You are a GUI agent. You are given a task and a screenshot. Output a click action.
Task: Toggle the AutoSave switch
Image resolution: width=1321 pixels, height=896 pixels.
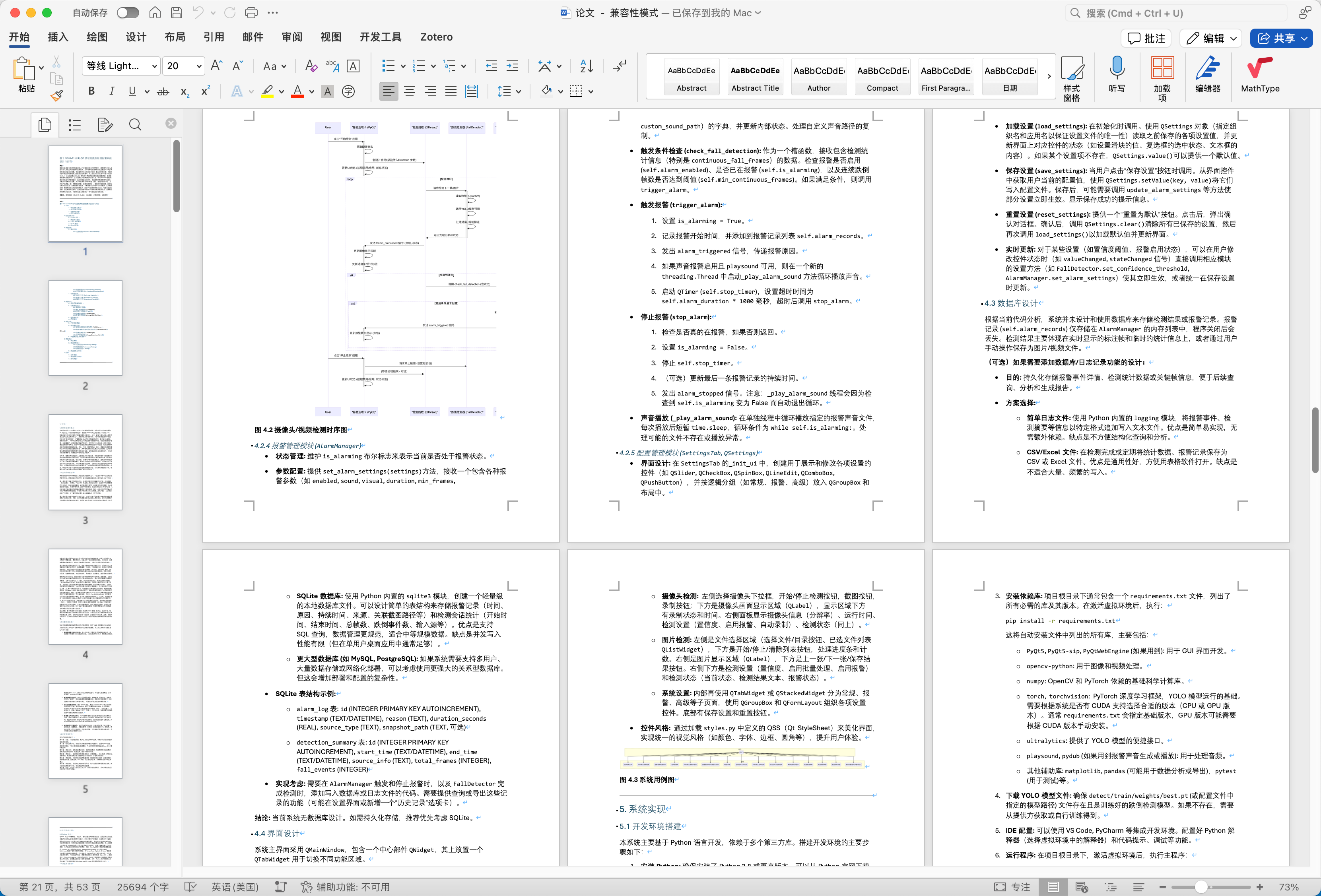click(127, 12)
